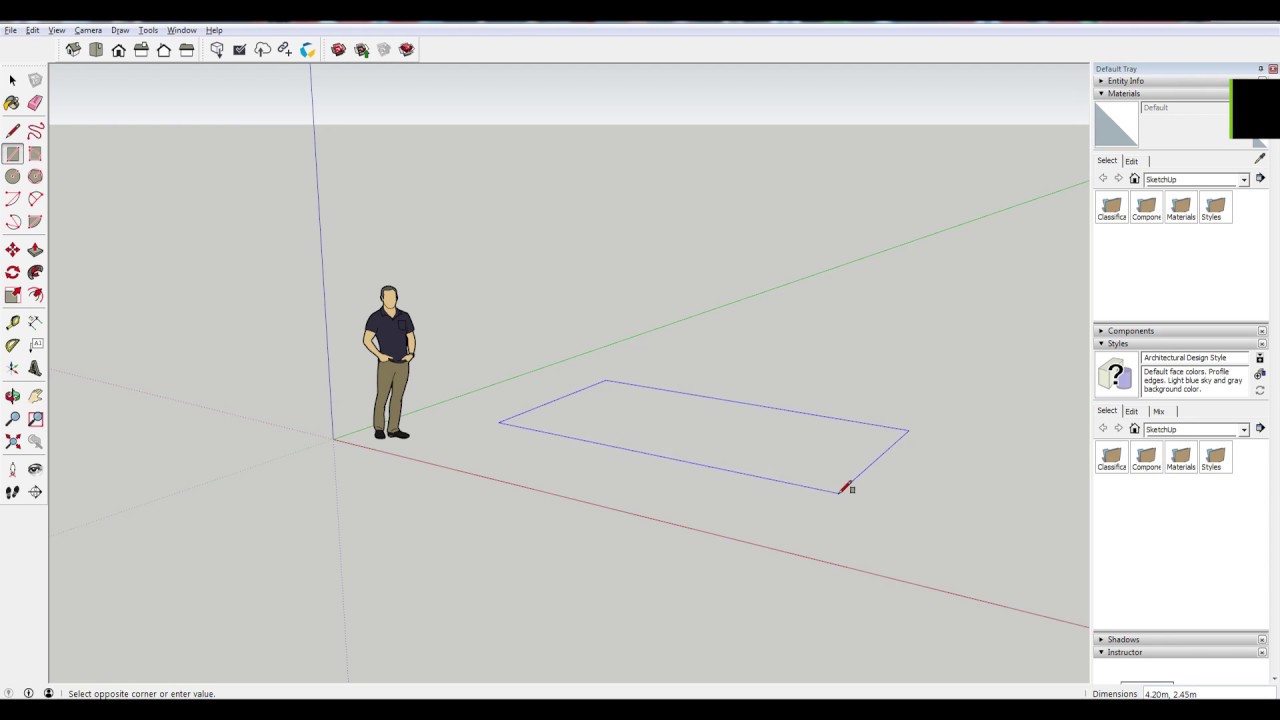Switch to Iso view house icon

click(73, 50)
